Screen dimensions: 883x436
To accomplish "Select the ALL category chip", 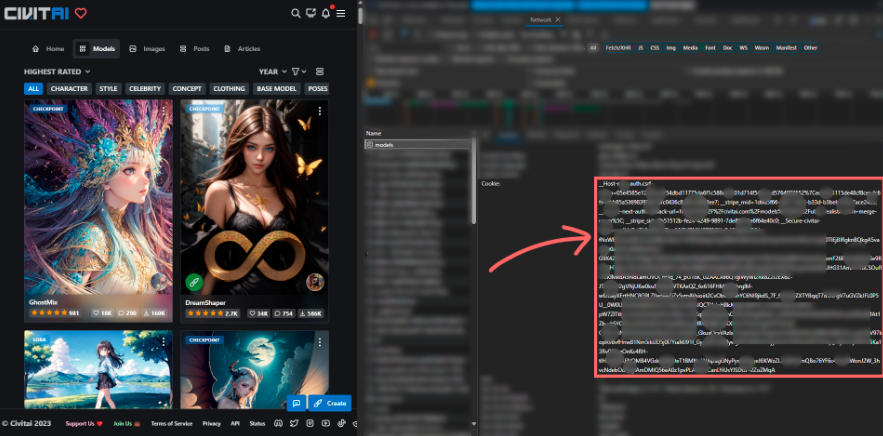I will pos(34,88).
